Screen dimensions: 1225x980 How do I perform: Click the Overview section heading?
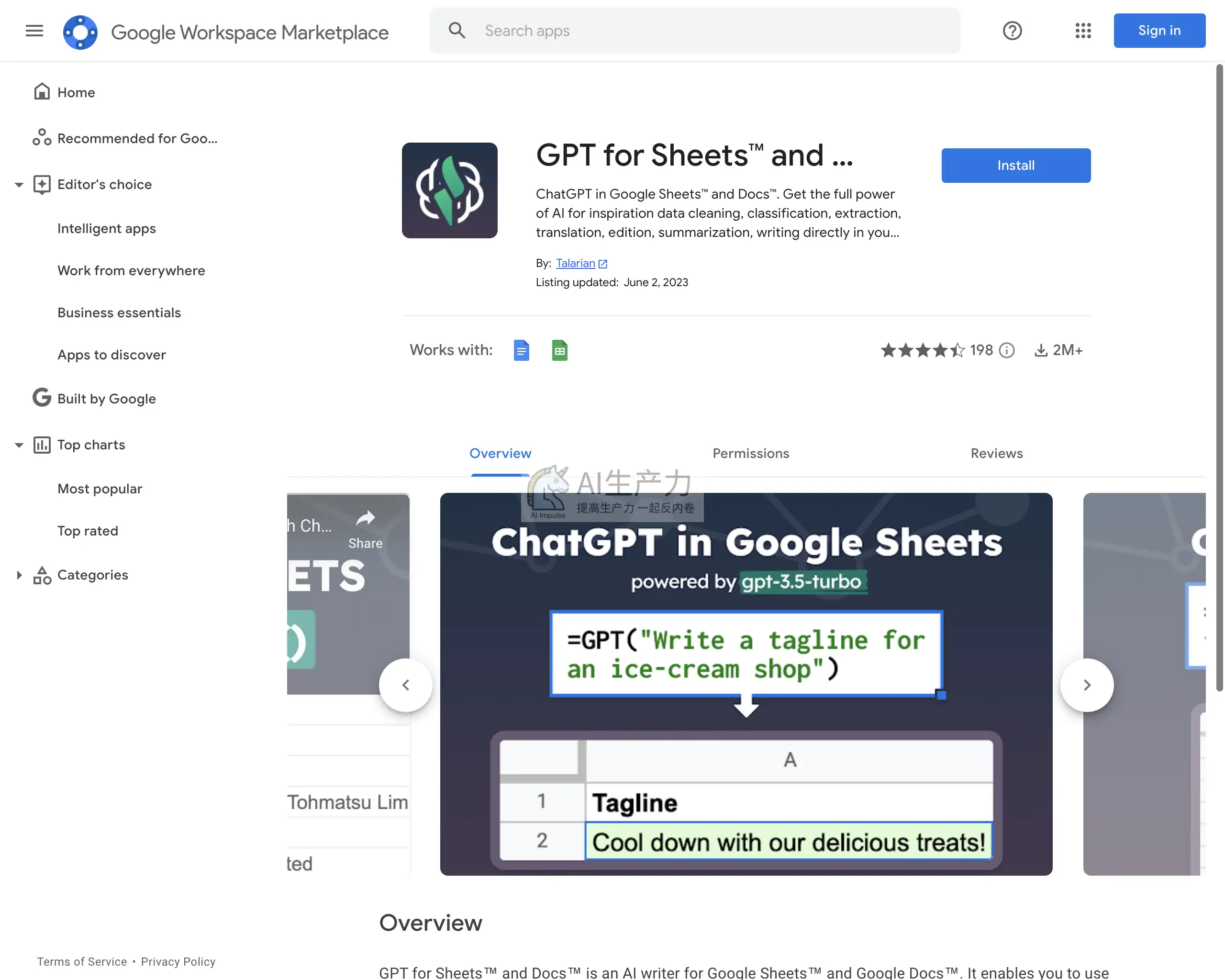click(x=430, y=923)
